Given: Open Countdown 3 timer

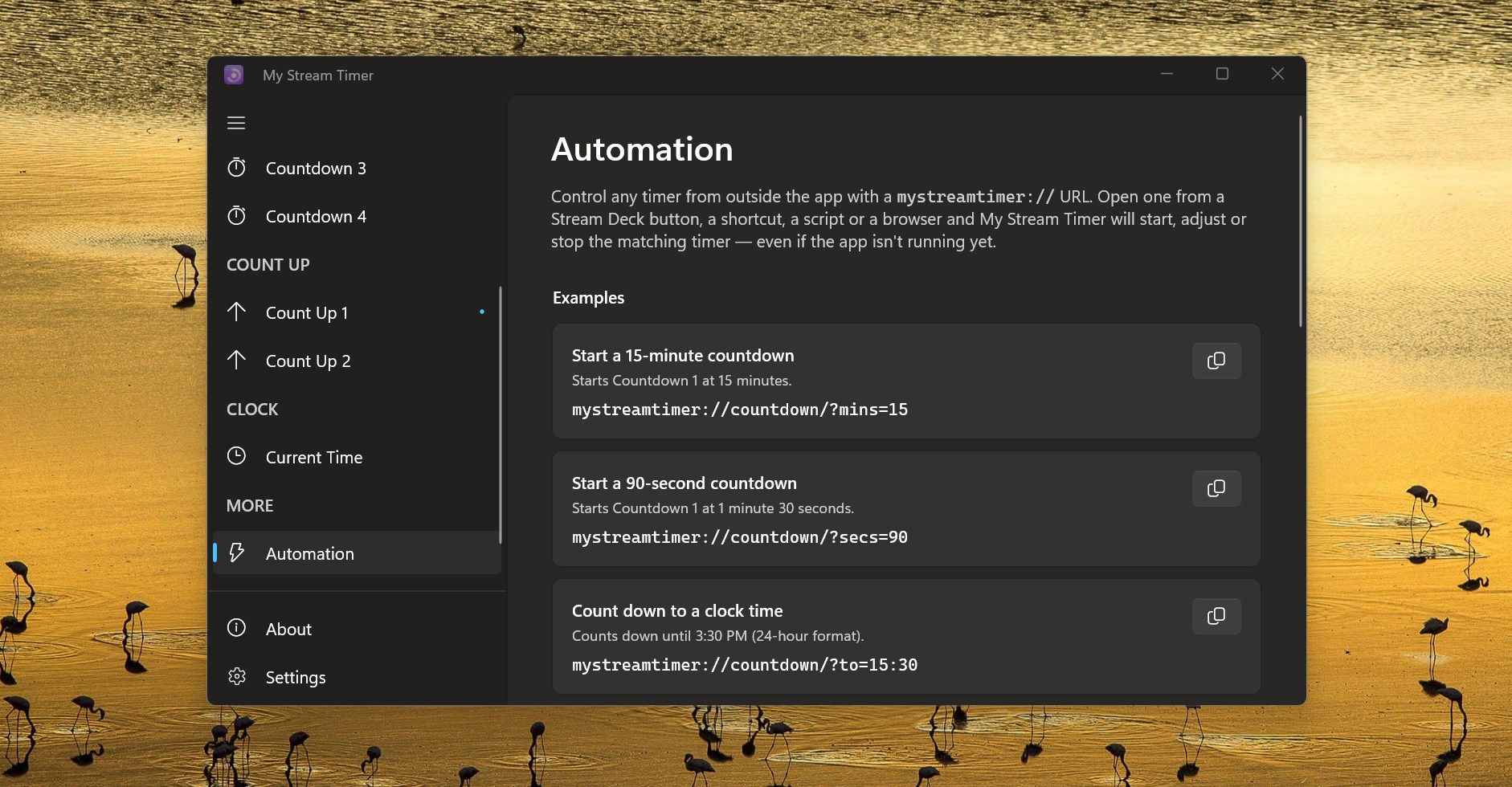Looking at the screenshot, I should 357,168.
